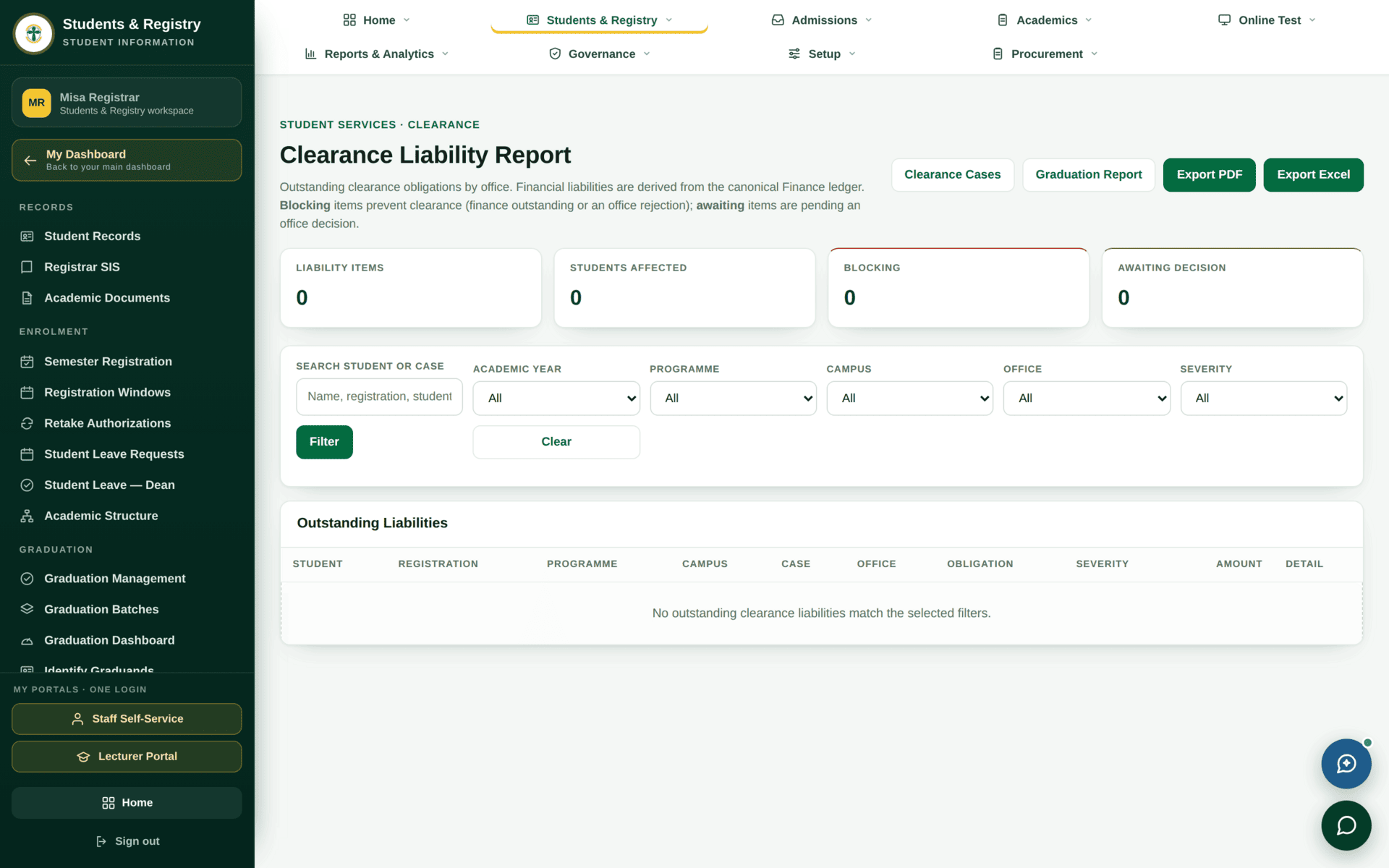Click the Online Test monitor icon
The width and height of the screenshot is (1389, 868).
(x=1224, y=20)
